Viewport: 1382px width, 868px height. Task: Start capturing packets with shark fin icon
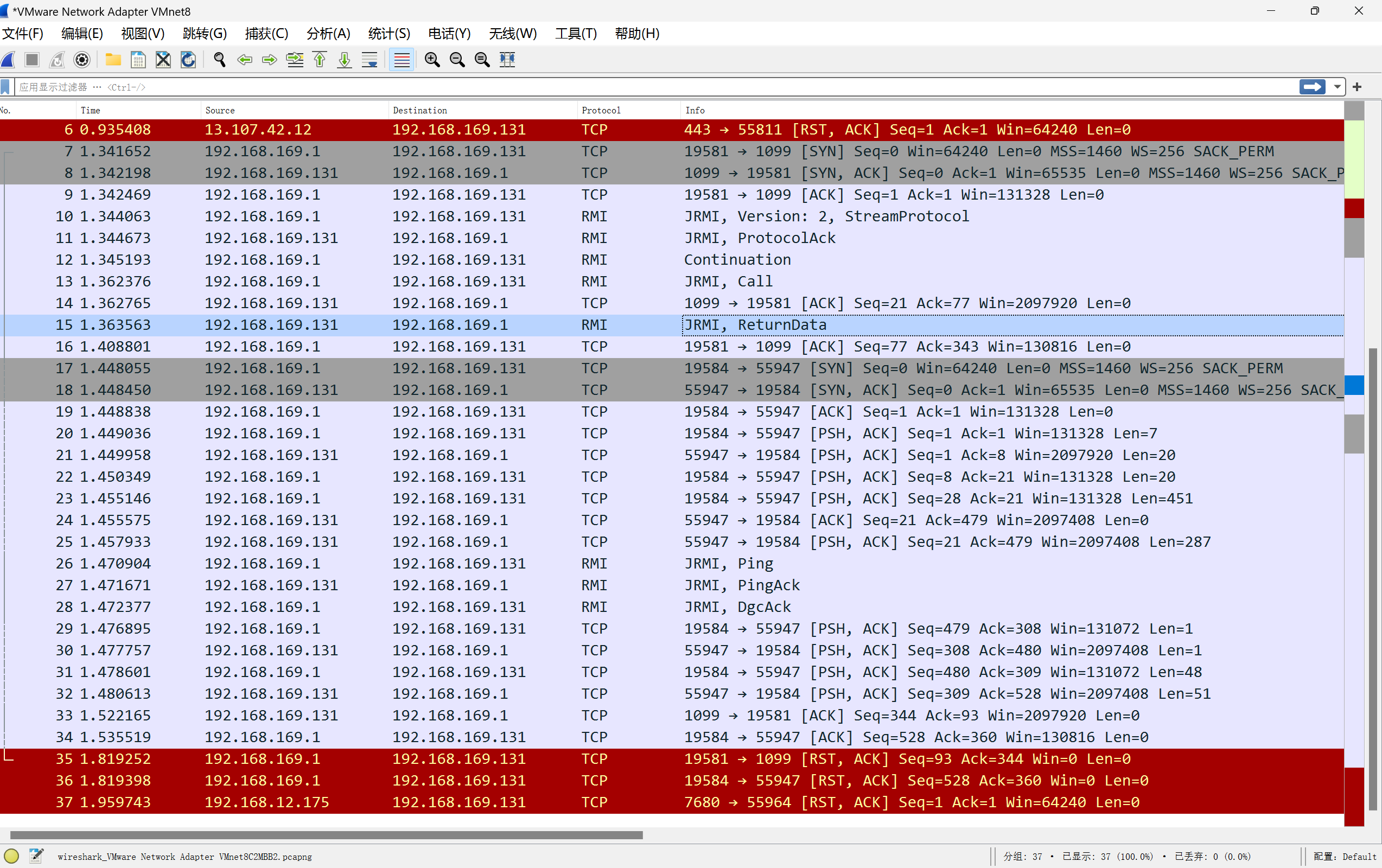tap(8, 60)
